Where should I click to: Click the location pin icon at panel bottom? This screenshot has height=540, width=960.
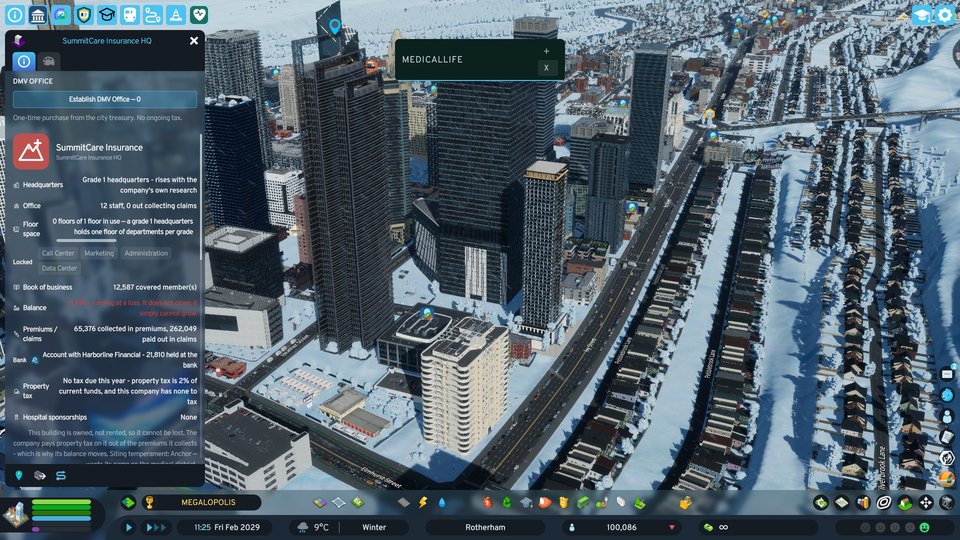[x=19, y=475]
